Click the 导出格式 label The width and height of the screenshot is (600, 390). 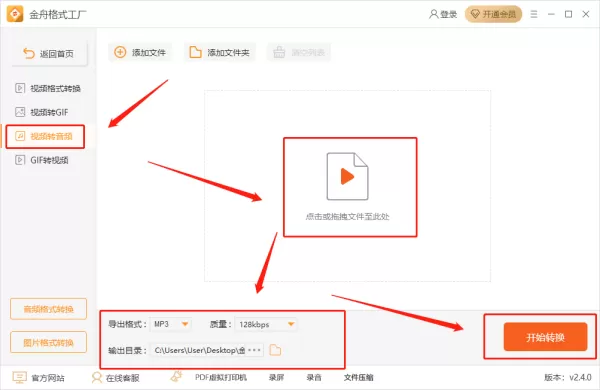coord(126,324)
